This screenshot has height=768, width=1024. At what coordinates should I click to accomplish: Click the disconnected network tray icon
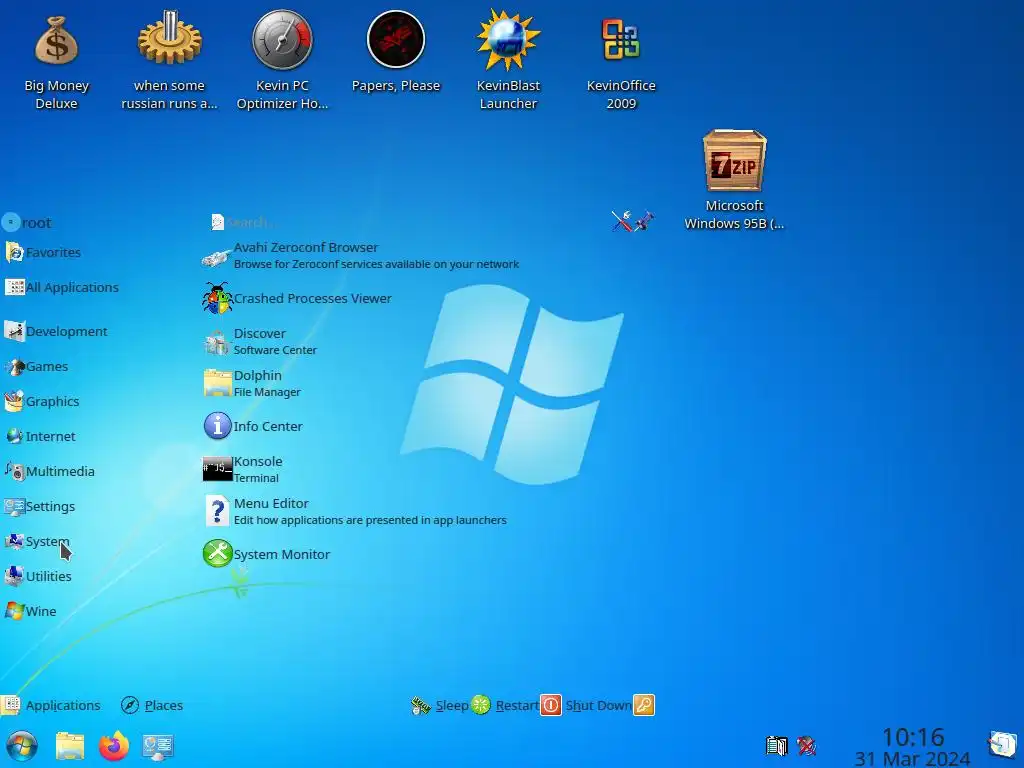click(x=807, y=745)
